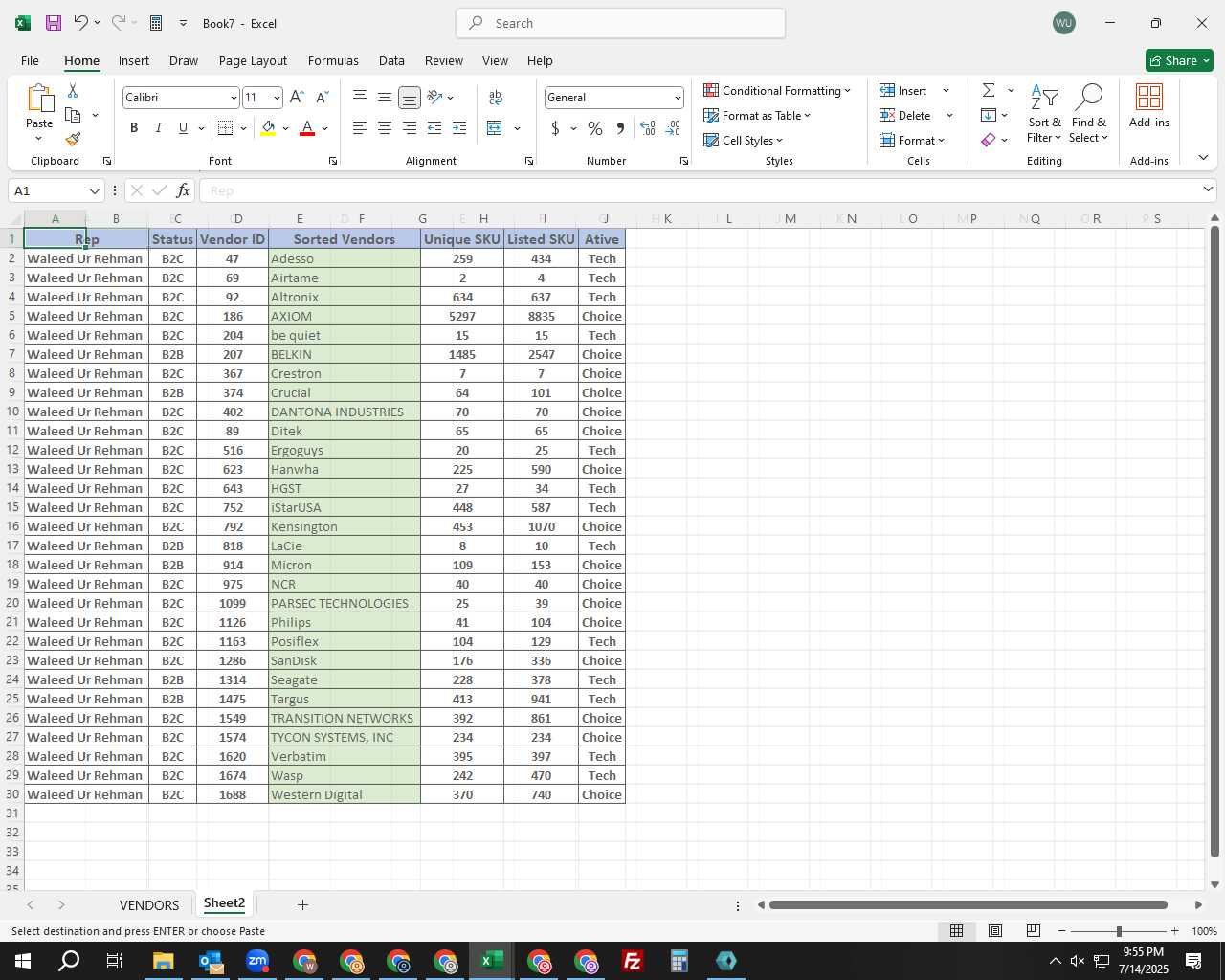Click the vertical scrollbar thumb

(x=1214, y=541)
